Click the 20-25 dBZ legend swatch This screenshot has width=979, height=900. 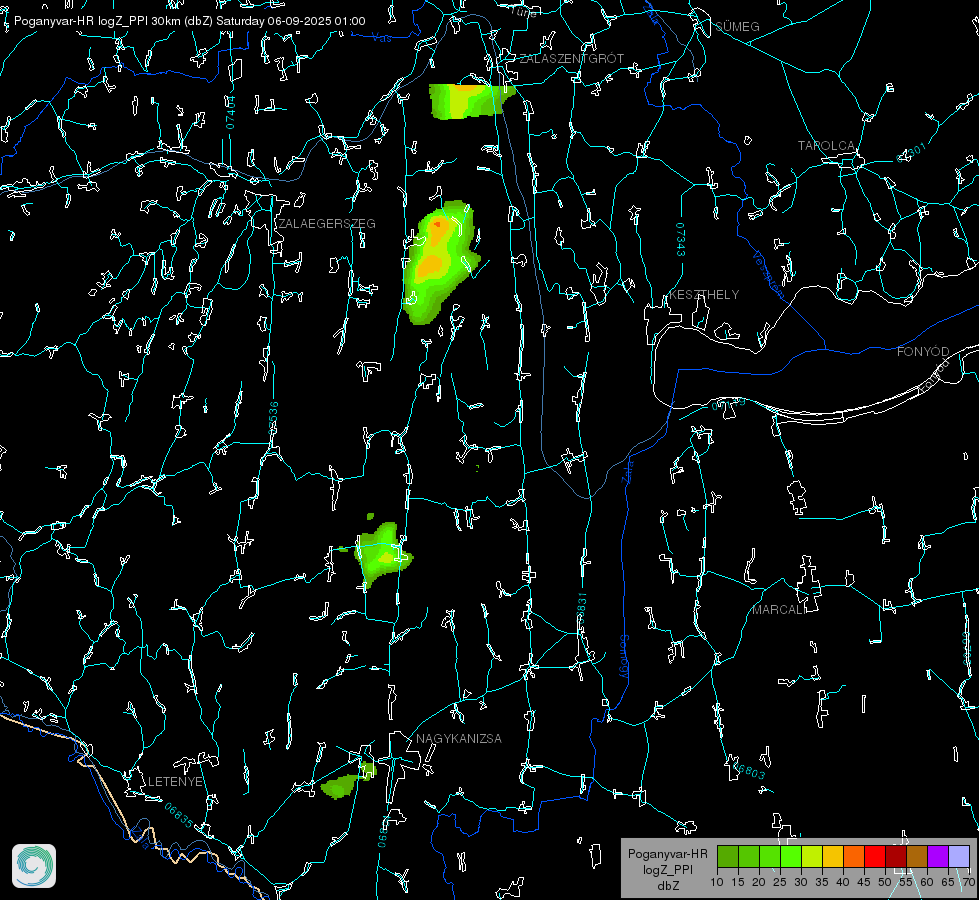point(770,856)
